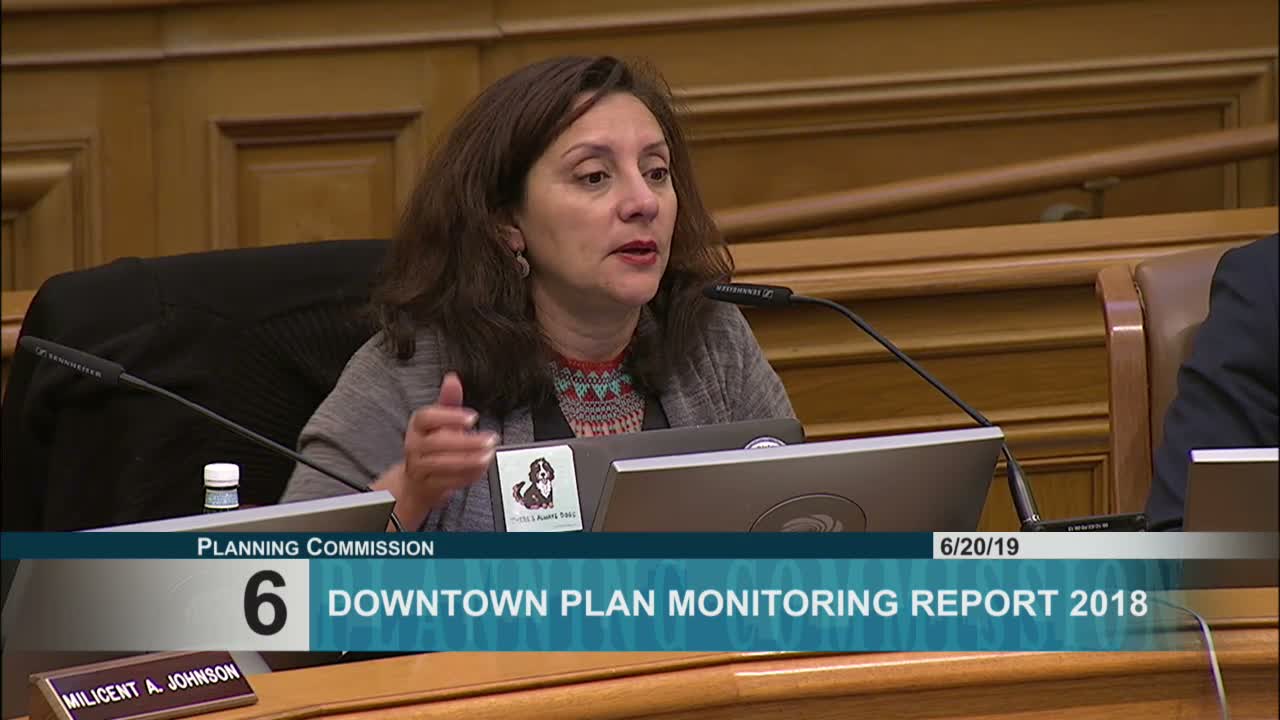Viewport: 1280px width, 720px height.
Task: Click the Planning Commission header label
Action: coord(315,547)
